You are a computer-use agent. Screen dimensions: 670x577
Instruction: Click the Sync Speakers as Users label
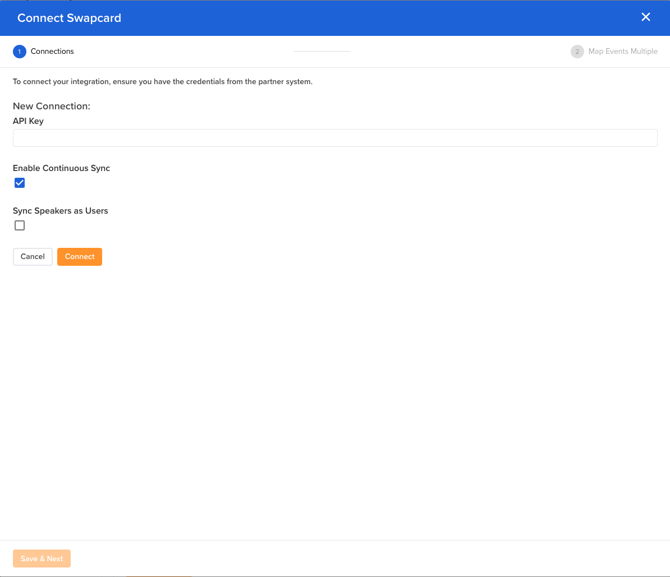pos(60,211)
